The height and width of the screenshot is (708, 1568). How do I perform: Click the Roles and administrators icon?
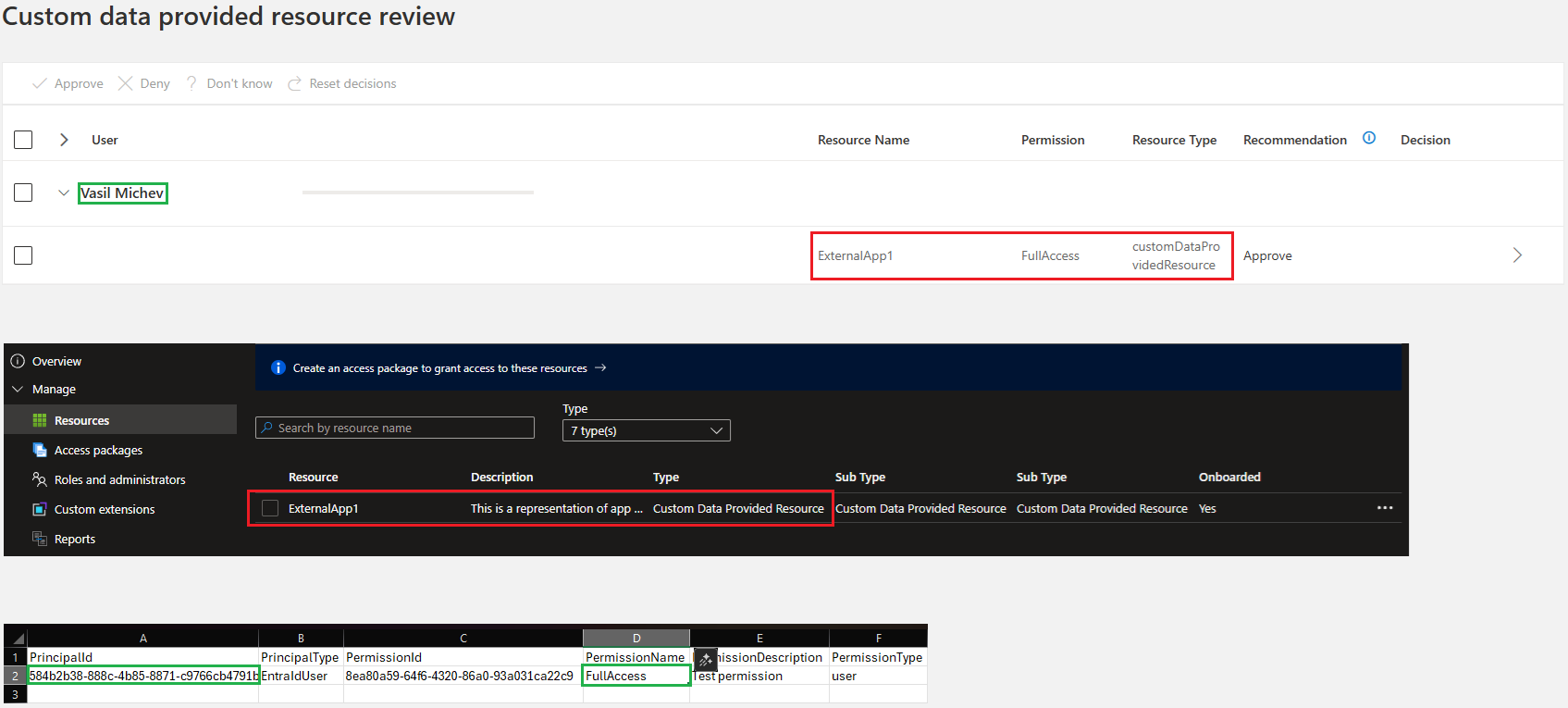40,479
